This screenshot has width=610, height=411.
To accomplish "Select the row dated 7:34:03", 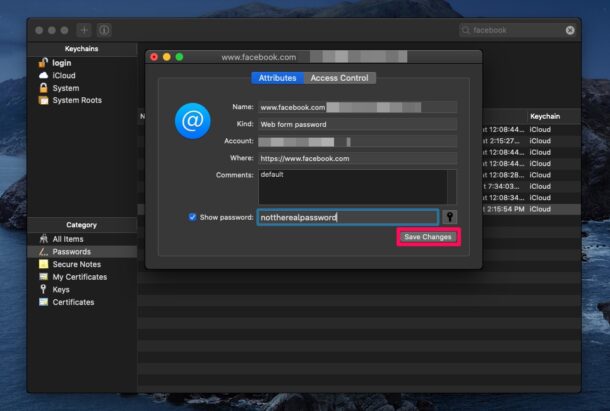I will coord(531,186).
